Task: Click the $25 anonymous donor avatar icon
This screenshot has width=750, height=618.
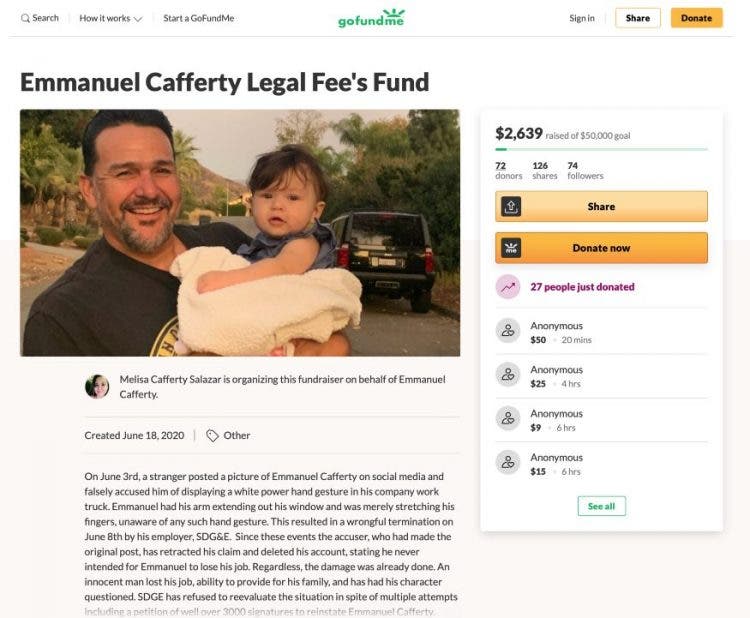Action: 508,376
